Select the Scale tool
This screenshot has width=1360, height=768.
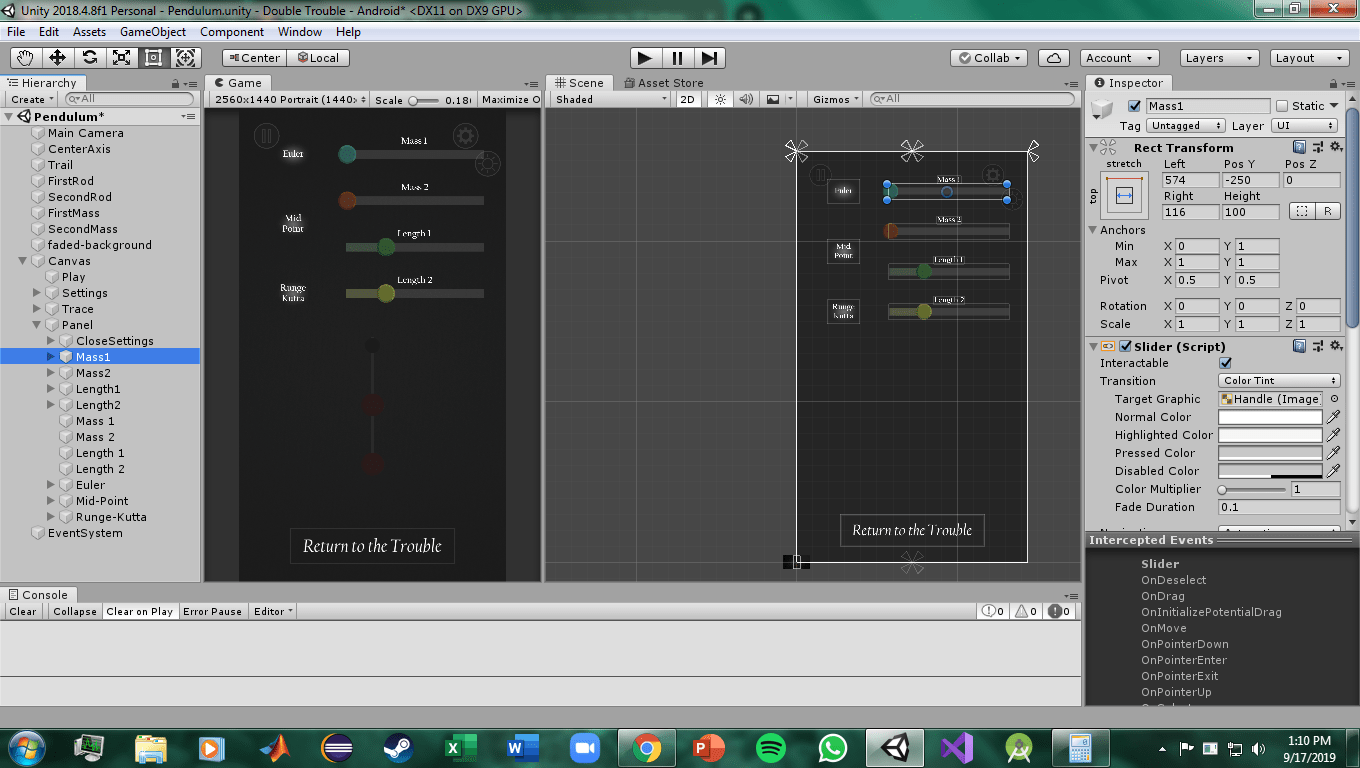pyautogui.click(x=122, y=58)
